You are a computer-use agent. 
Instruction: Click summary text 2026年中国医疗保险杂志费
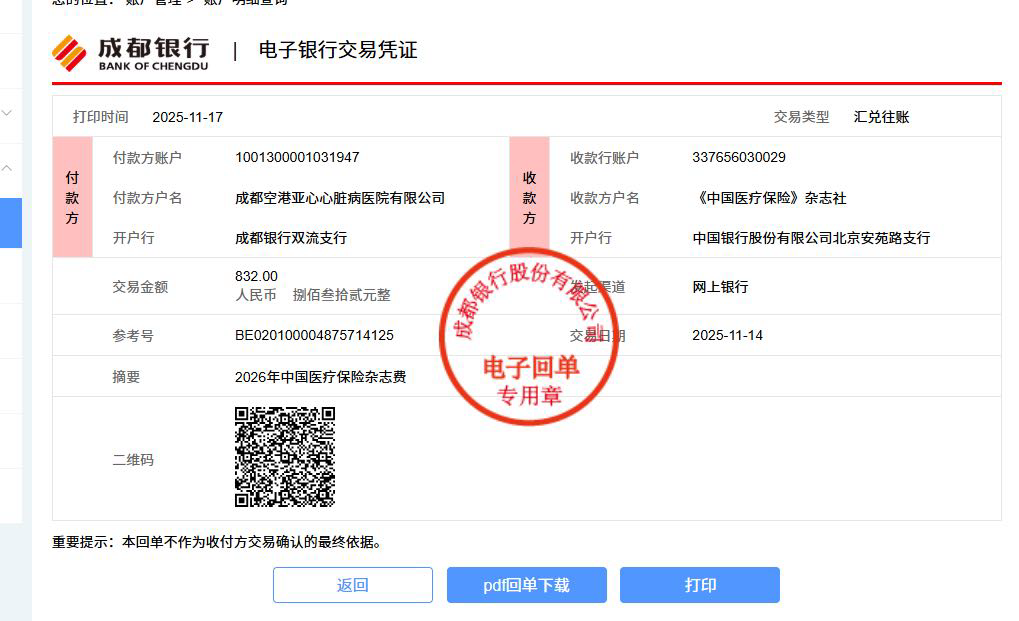click(x=320, y=377)
